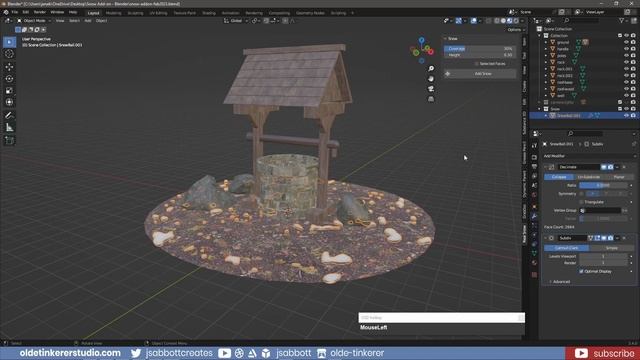Select the Move tool

click(x=9, y=67)
